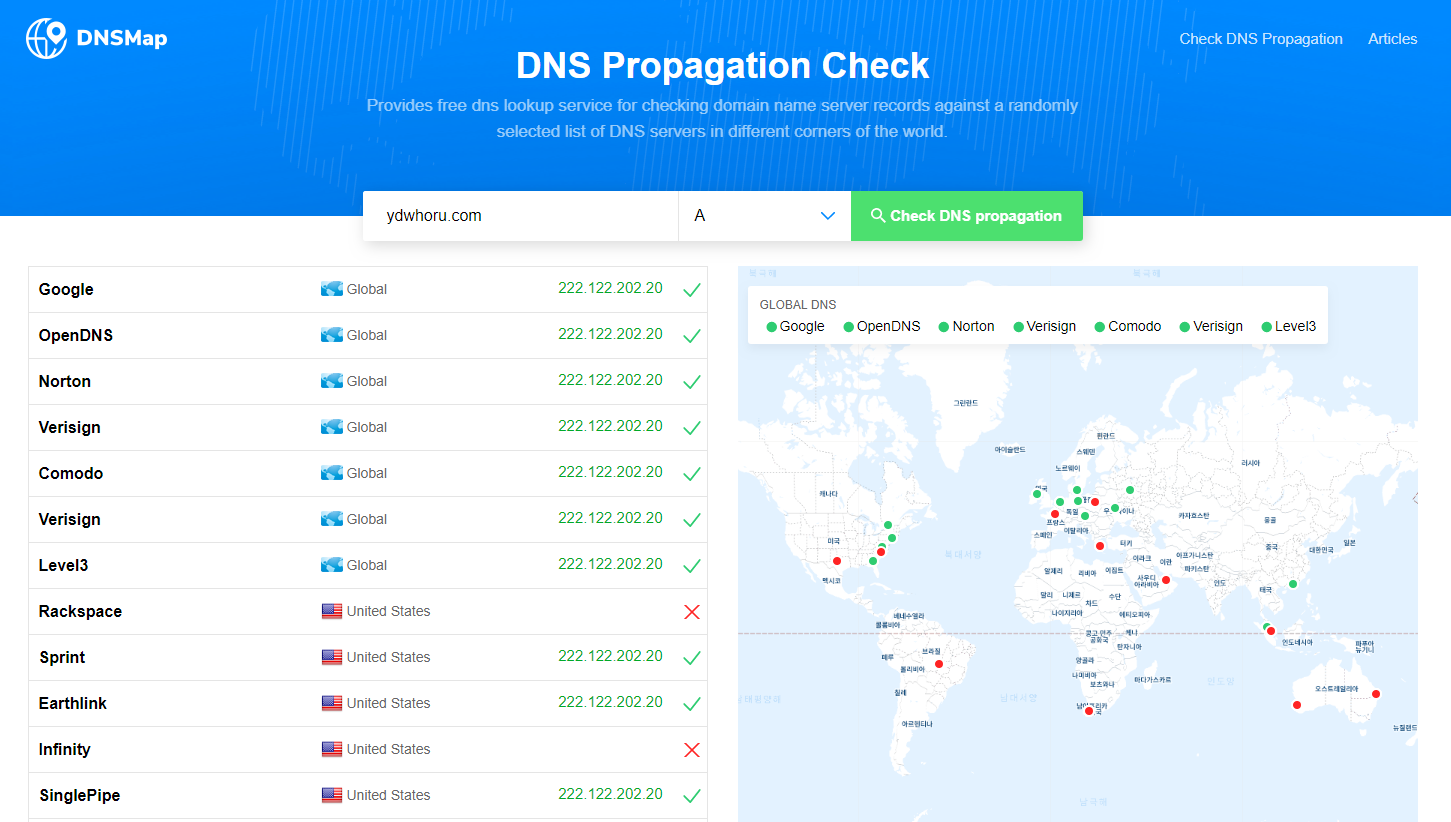1451x822 pixels.
Task: Click the red cross in the Rackspace row
Action: [x=691, y=611]
